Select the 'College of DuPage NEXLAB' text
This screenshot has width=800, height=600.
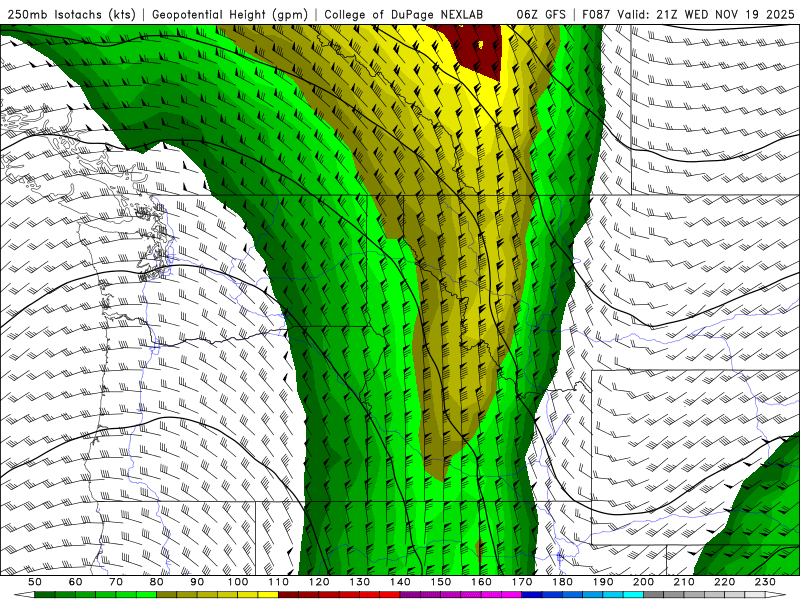point(404,15)
